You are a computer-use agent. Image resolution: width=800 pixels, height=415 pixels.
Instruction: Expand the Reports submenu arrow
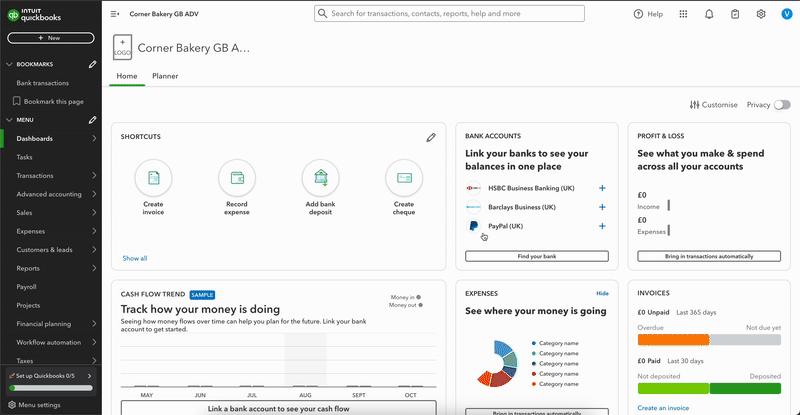(94, 268)
